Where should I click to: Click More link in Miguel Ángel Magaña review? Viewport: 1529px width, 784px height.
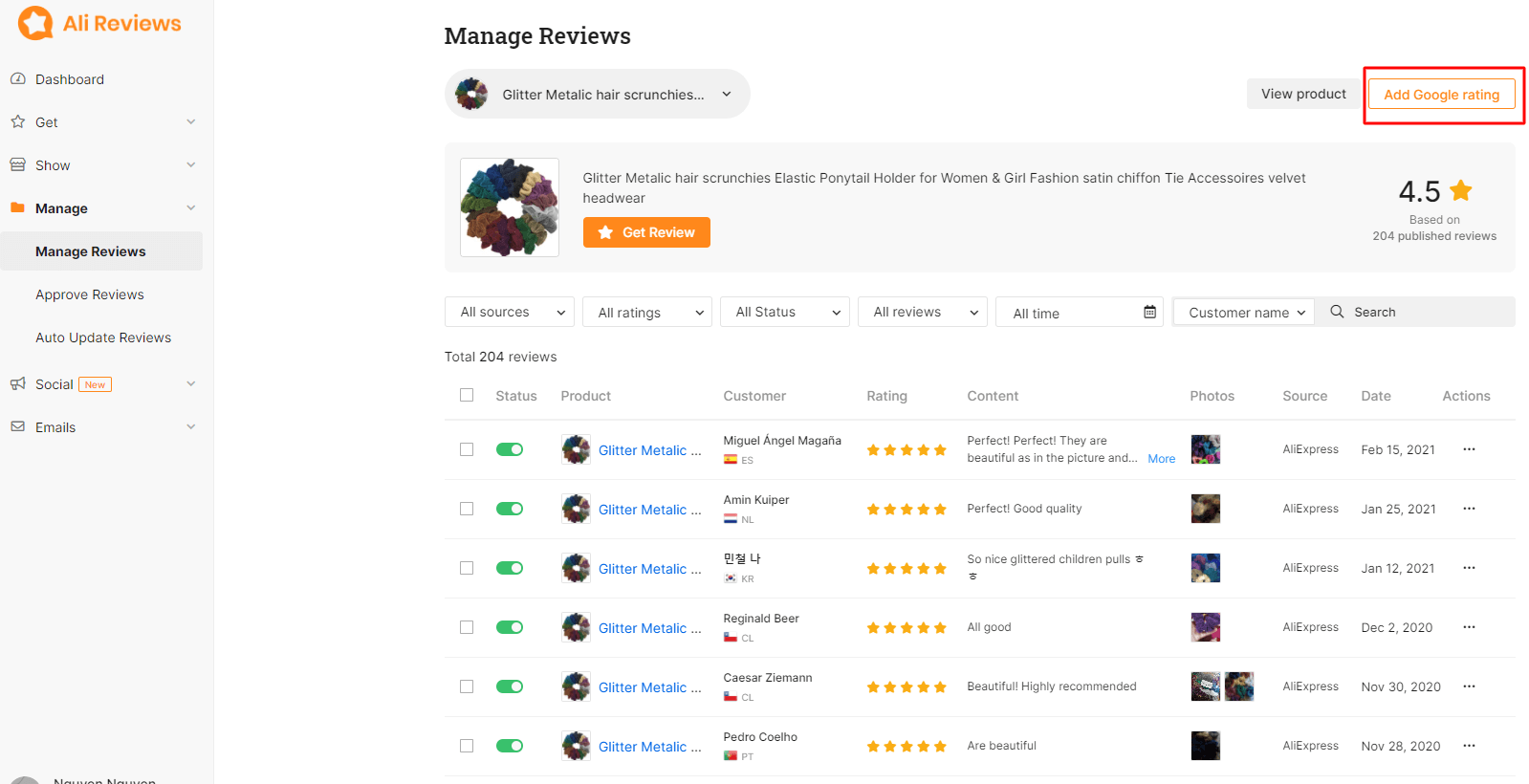point(1162,459)
